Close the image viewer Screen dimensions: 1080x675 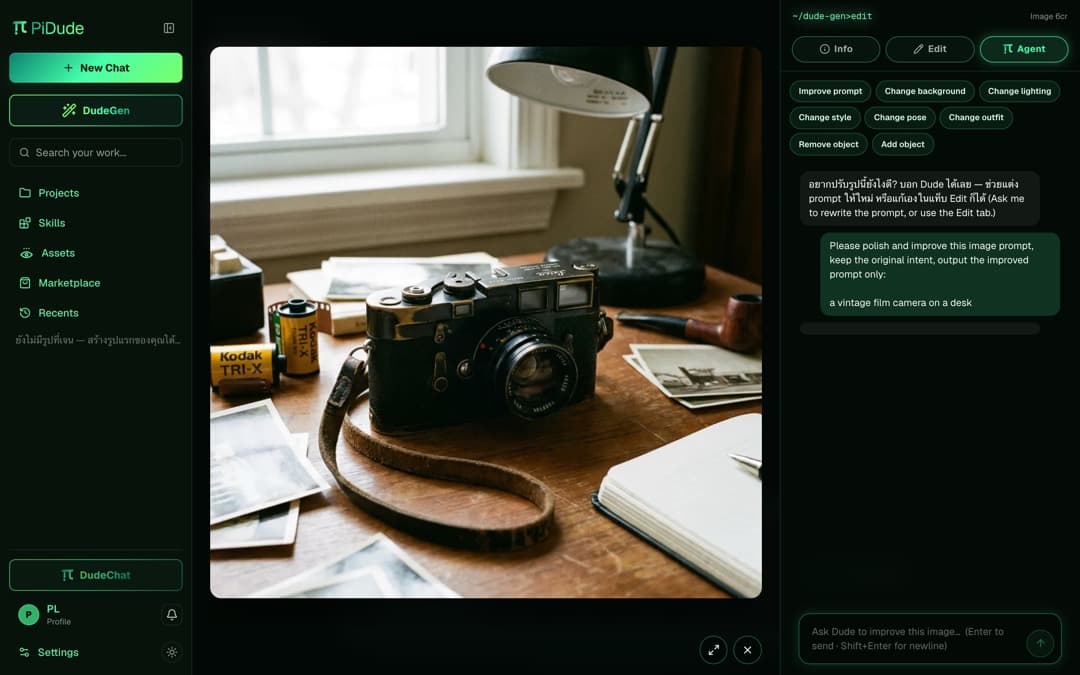coord(747,650)
